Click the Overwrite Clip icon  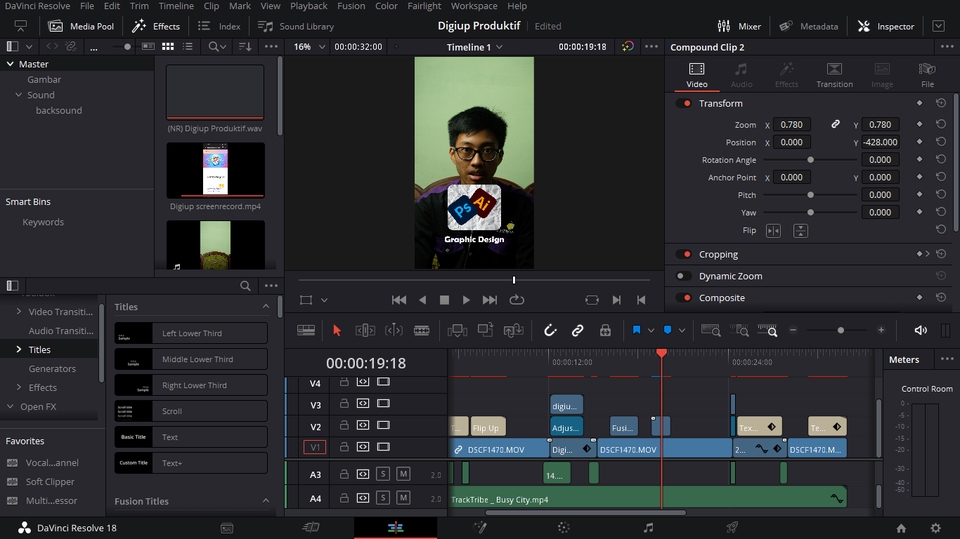point(486,330)
